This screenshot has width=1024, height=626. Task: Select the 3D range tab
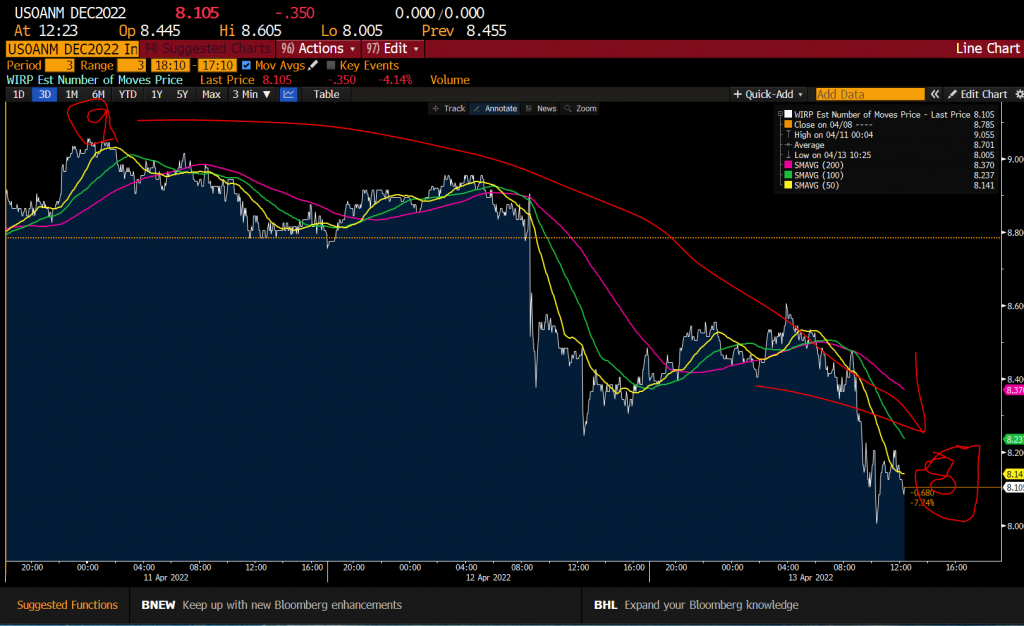click(44, 95)
